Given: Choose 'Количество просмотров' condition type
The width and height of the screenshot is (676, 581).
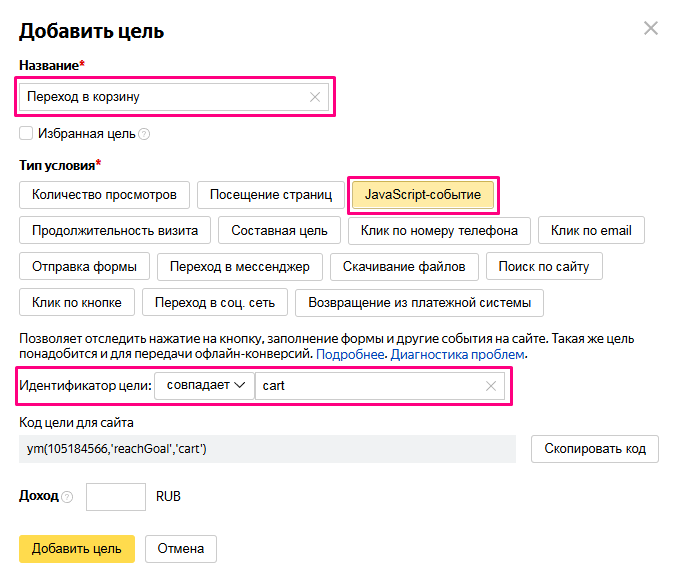Looking at the screenshot, I should tap(104, 194).
